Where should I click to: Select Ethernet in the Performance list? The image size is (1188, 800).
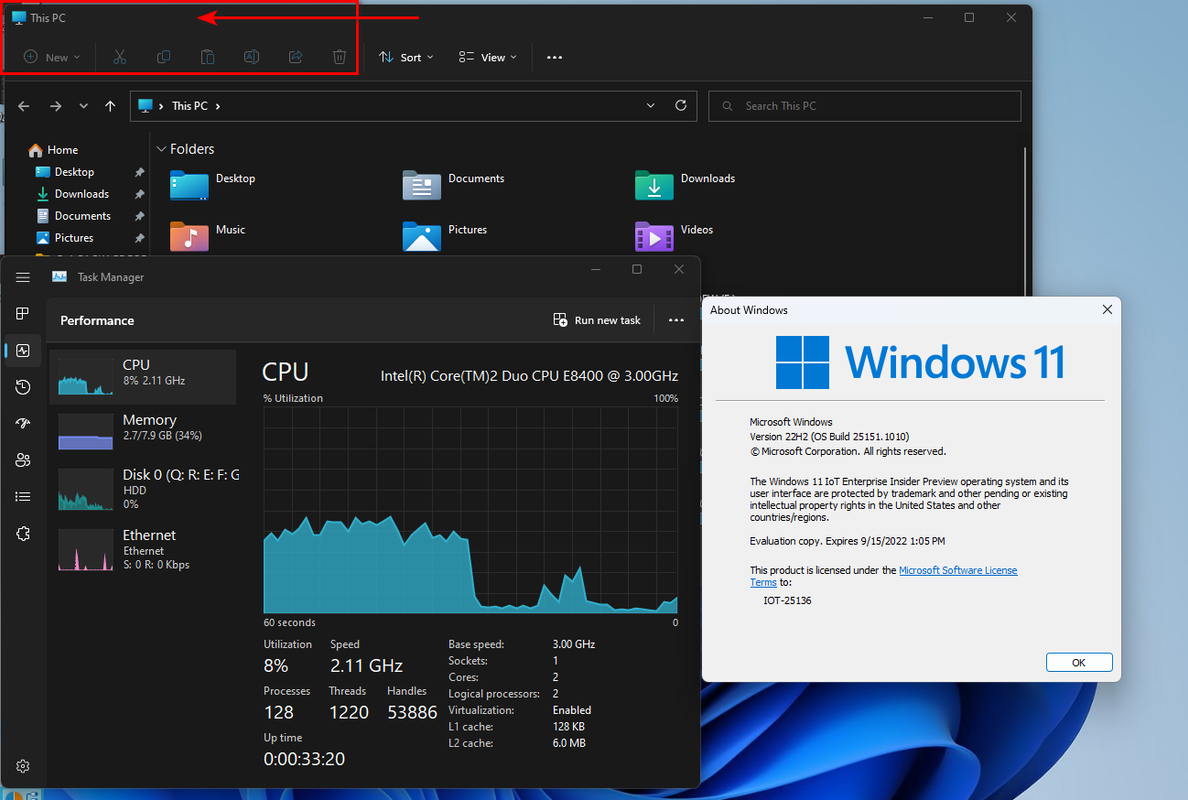point(143,549)
